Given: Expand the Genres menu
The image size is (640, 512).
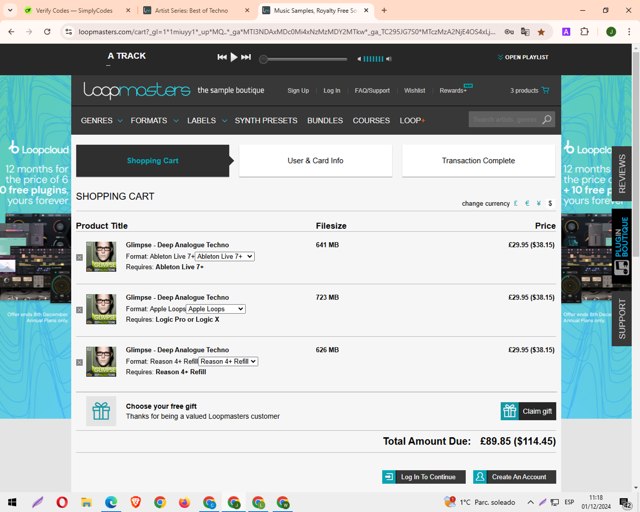Looking at the screenshot, I should (101, 120).
